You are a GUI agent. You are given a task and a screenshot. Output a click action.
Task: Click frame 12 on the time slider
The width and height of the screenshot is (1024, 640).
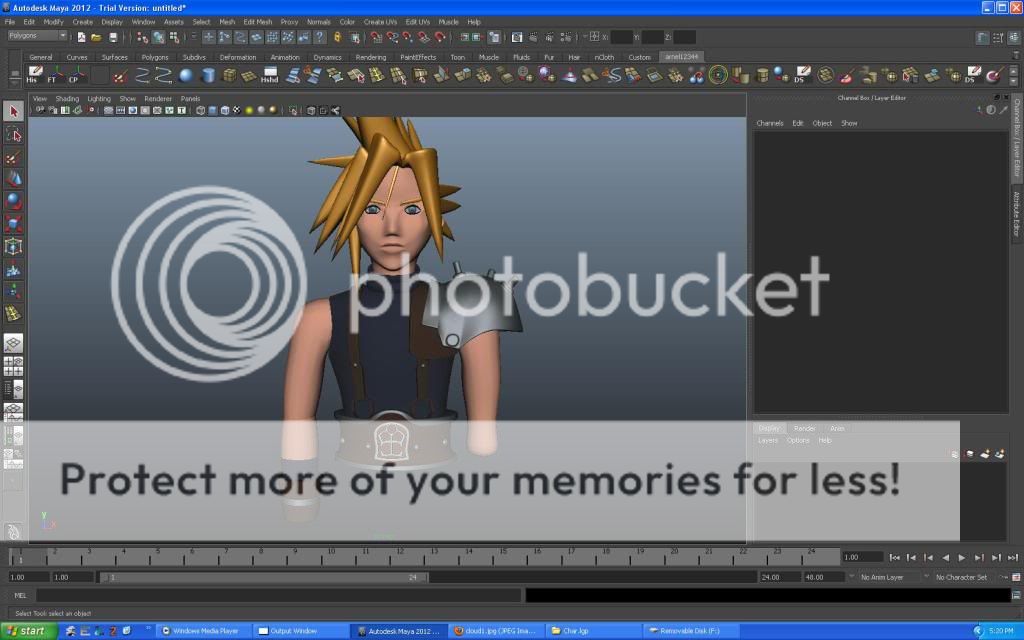click(398, 557)
